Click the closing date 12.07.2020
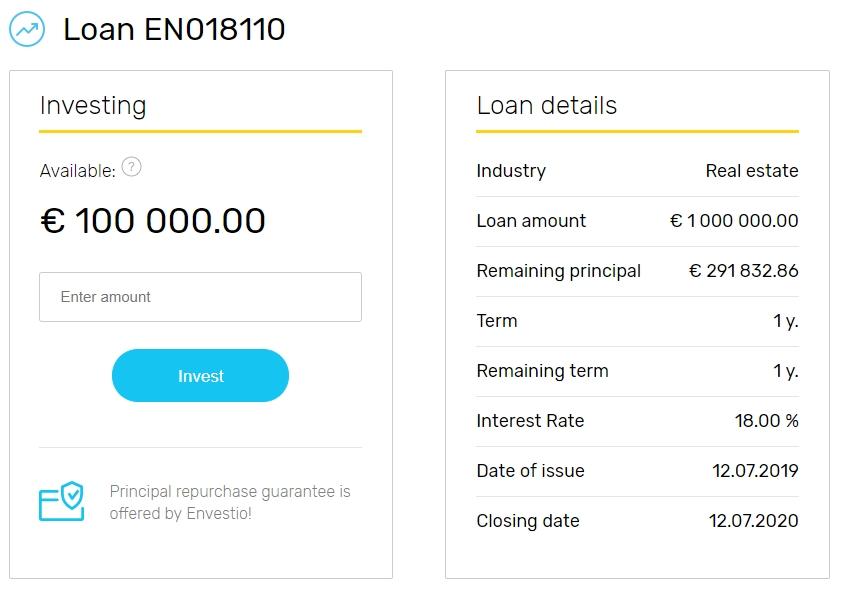 coord(754,521)
